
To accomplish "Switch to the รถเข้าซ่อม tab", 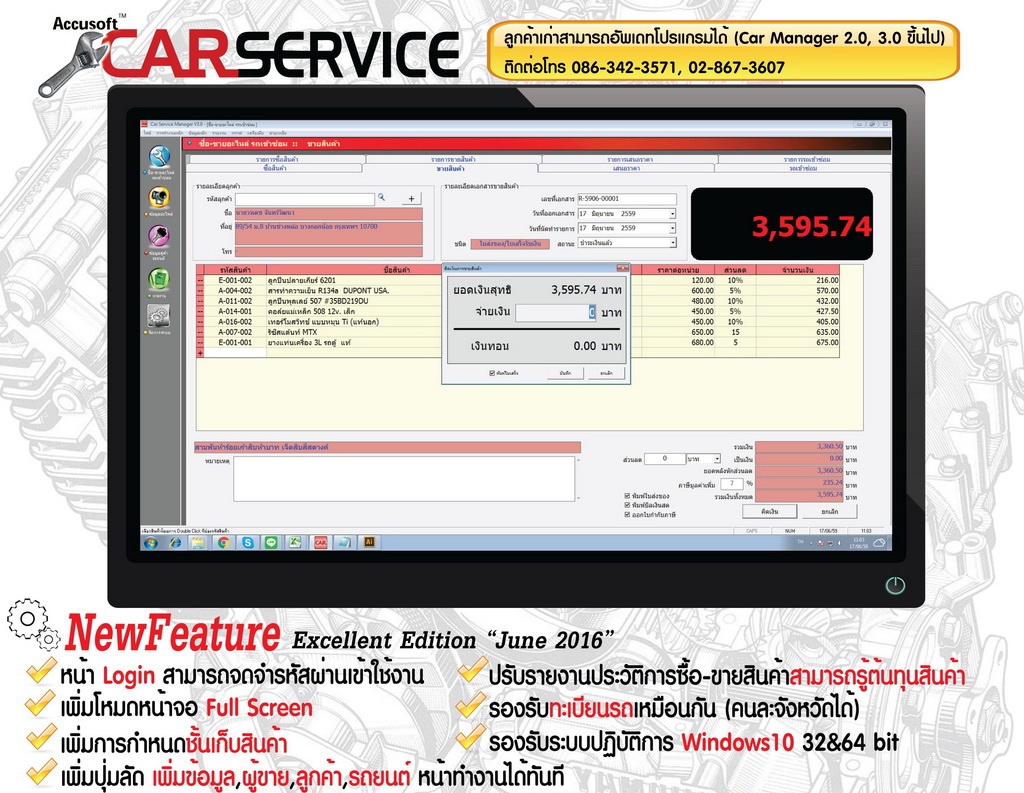I will tap(803, 169).
